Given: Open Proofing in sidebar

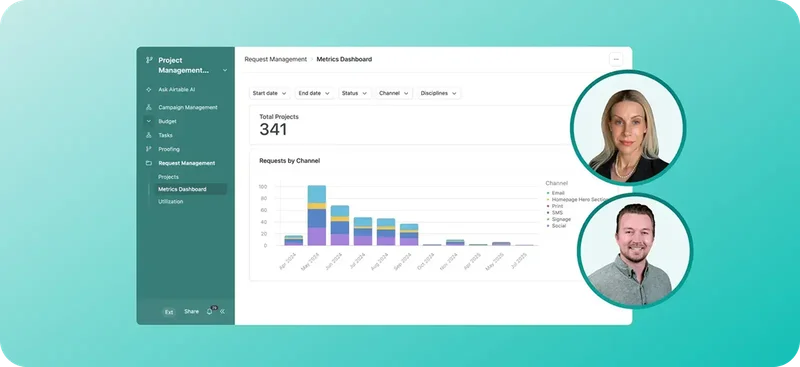Looking at the screenshot, I should tap(169, 149).
